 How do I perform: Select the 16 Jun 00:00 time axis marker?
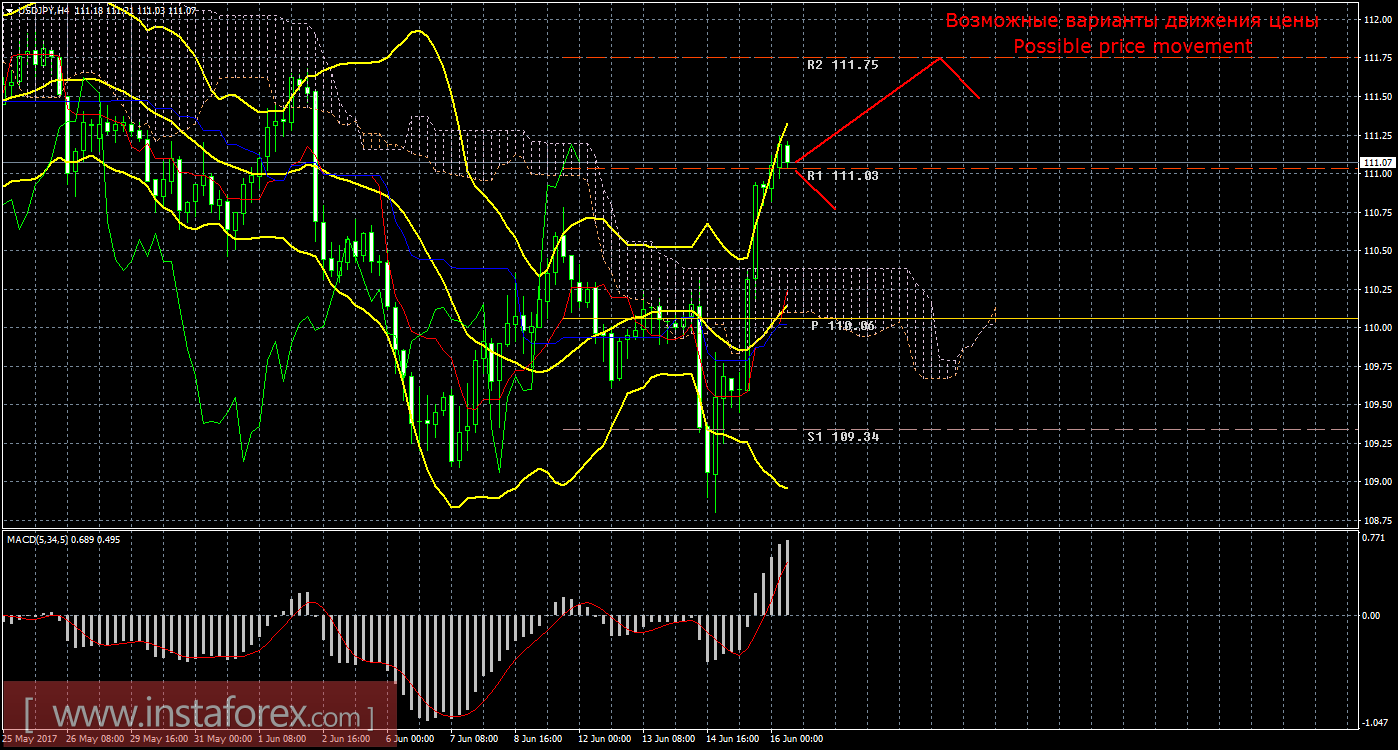point(794,740)
